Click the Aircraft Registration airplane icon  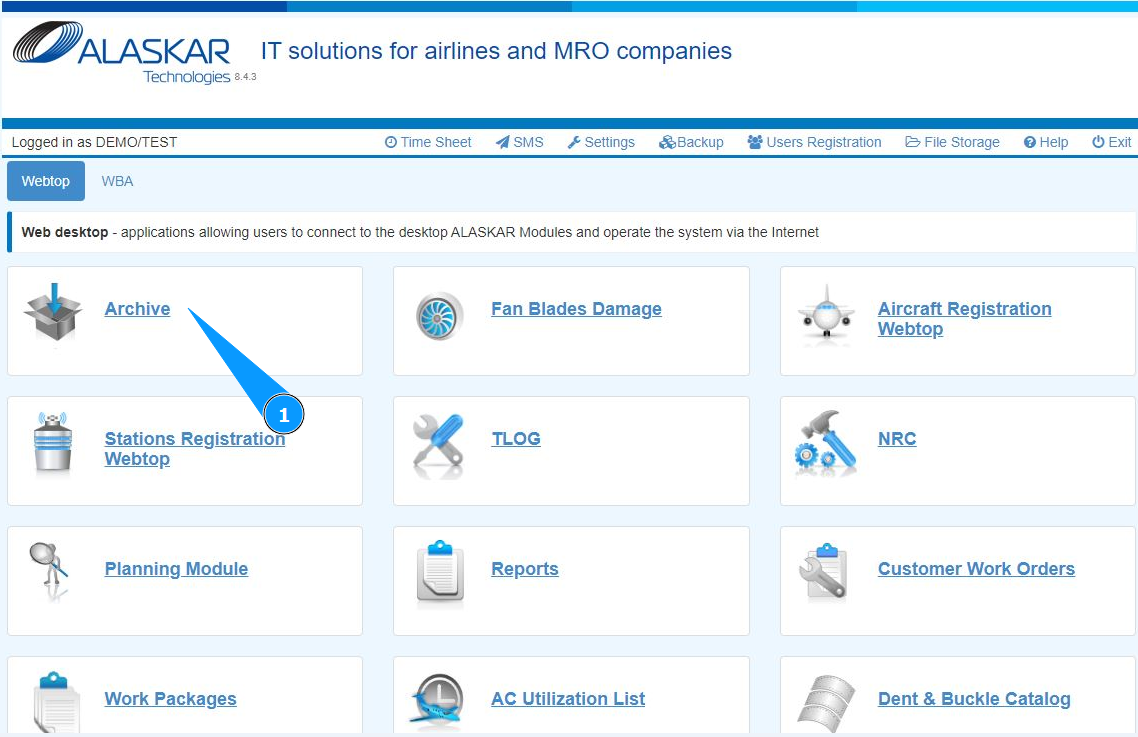click(x=826, y=313)
